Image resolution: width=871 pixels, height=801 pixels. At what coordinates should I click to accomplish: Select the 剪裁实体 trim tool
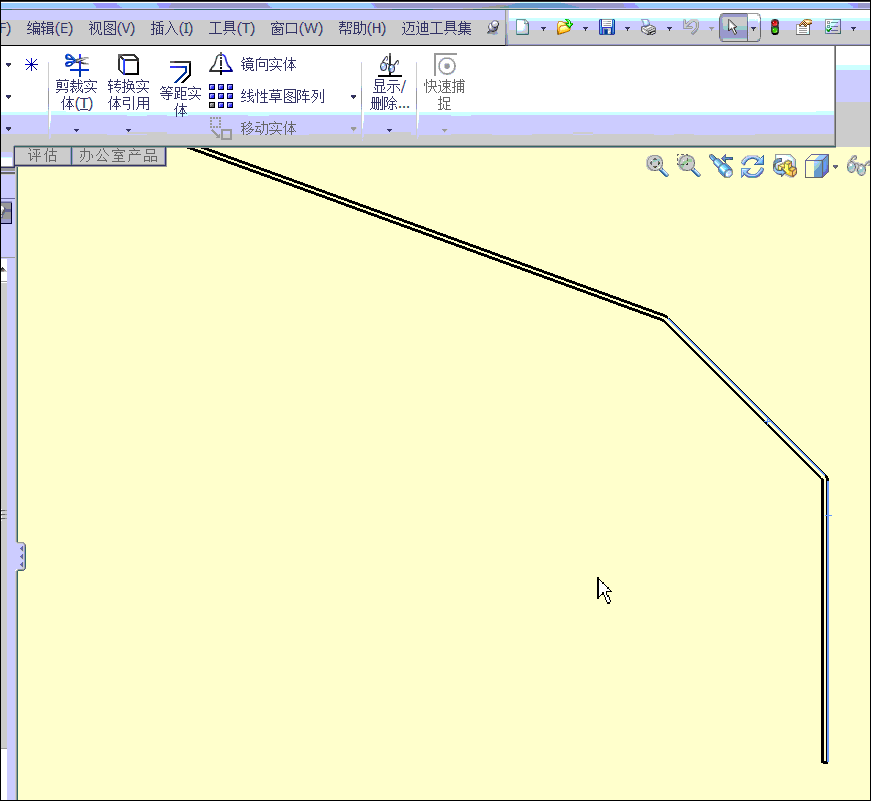coord(76,82)
